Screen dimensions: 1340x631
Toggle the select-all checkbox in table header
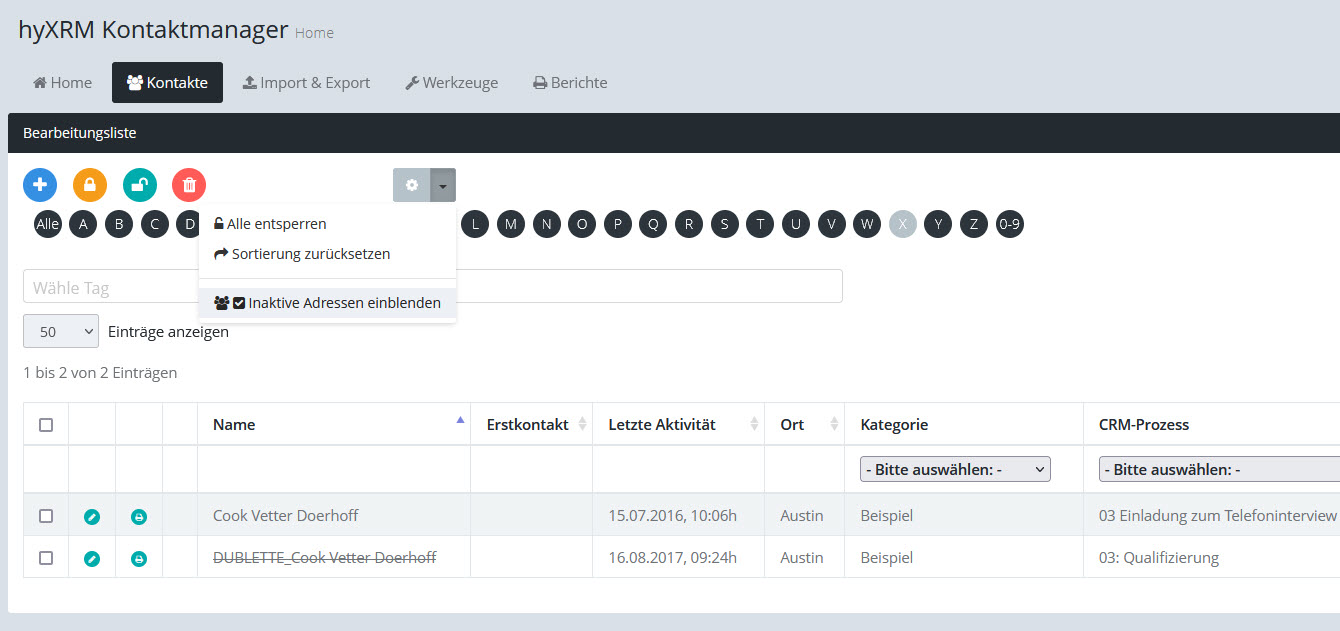[46, 425]
